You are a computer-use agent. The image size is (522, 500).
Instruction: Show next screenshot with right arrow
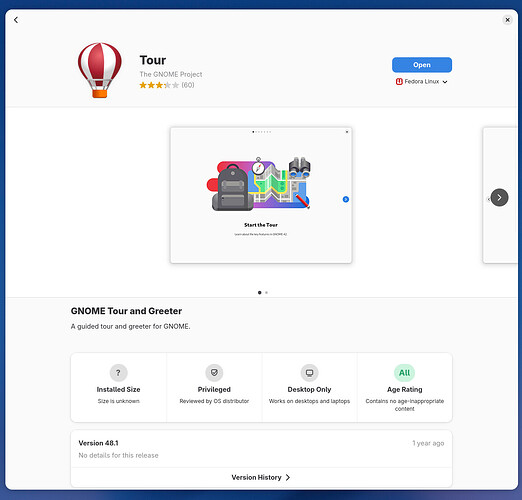point(499,198)
